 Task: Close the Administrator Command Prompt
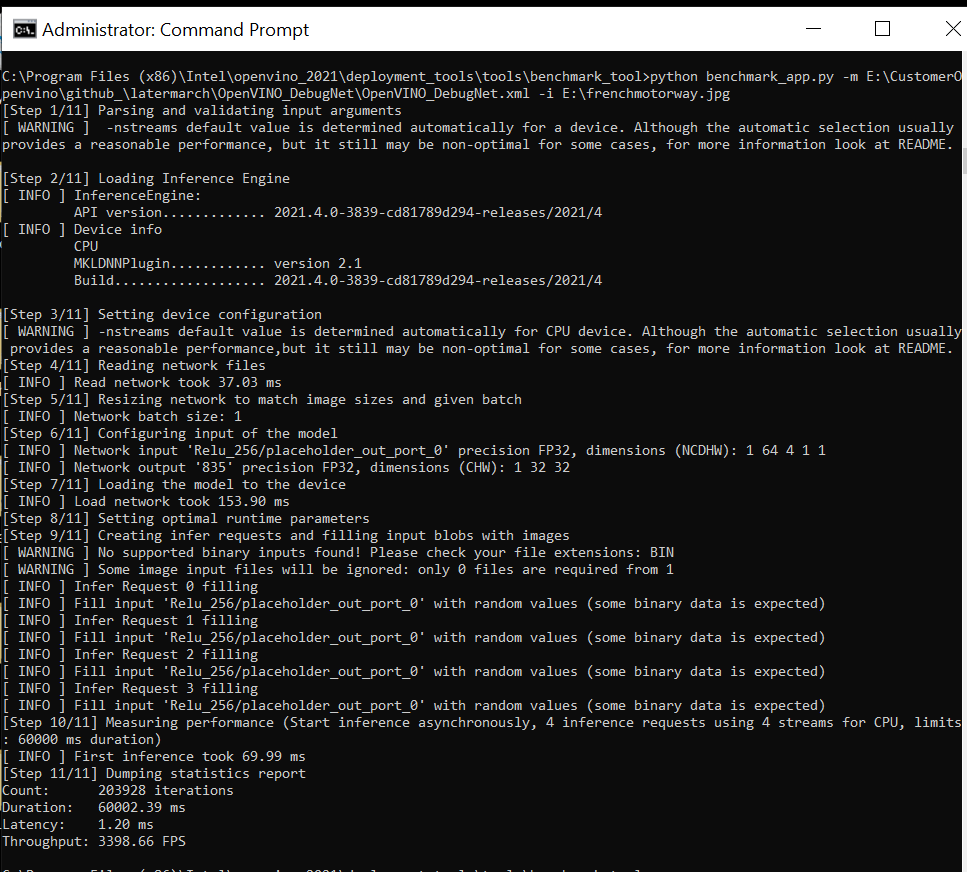click(x=952, y=29)
